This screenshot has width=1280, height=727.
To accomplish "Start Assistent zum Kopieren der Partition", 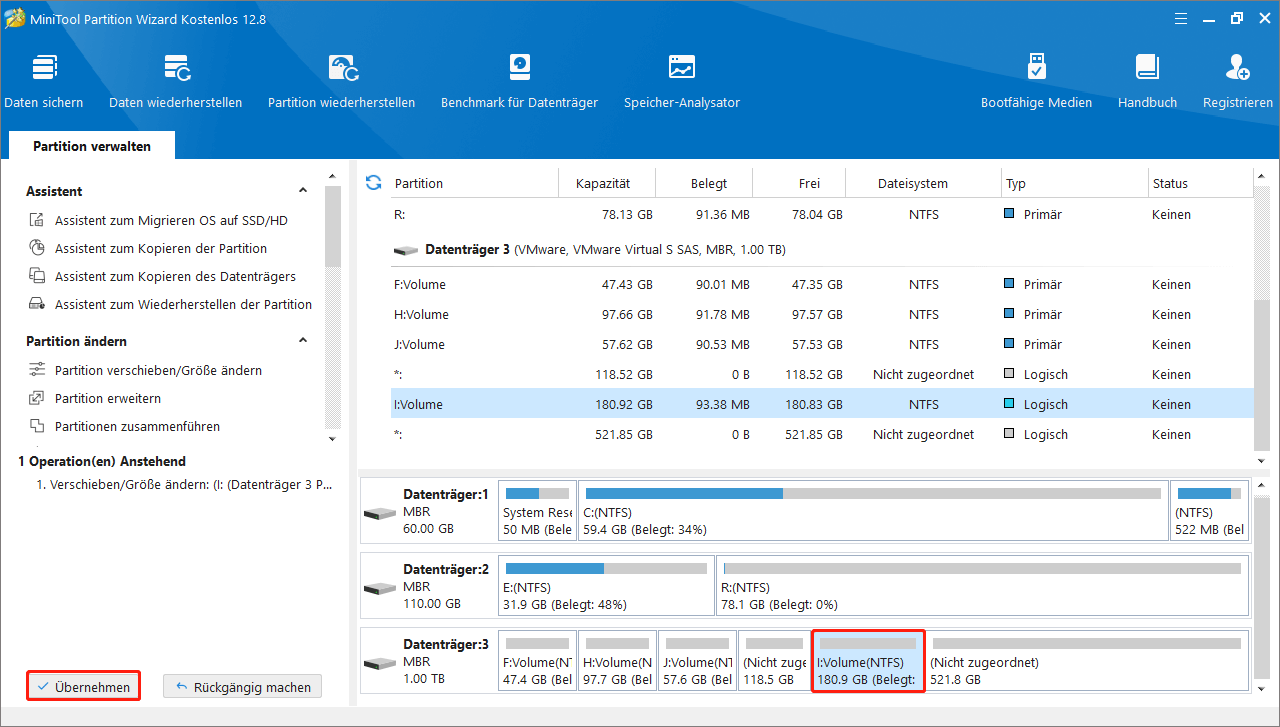I will click(161, 249).
